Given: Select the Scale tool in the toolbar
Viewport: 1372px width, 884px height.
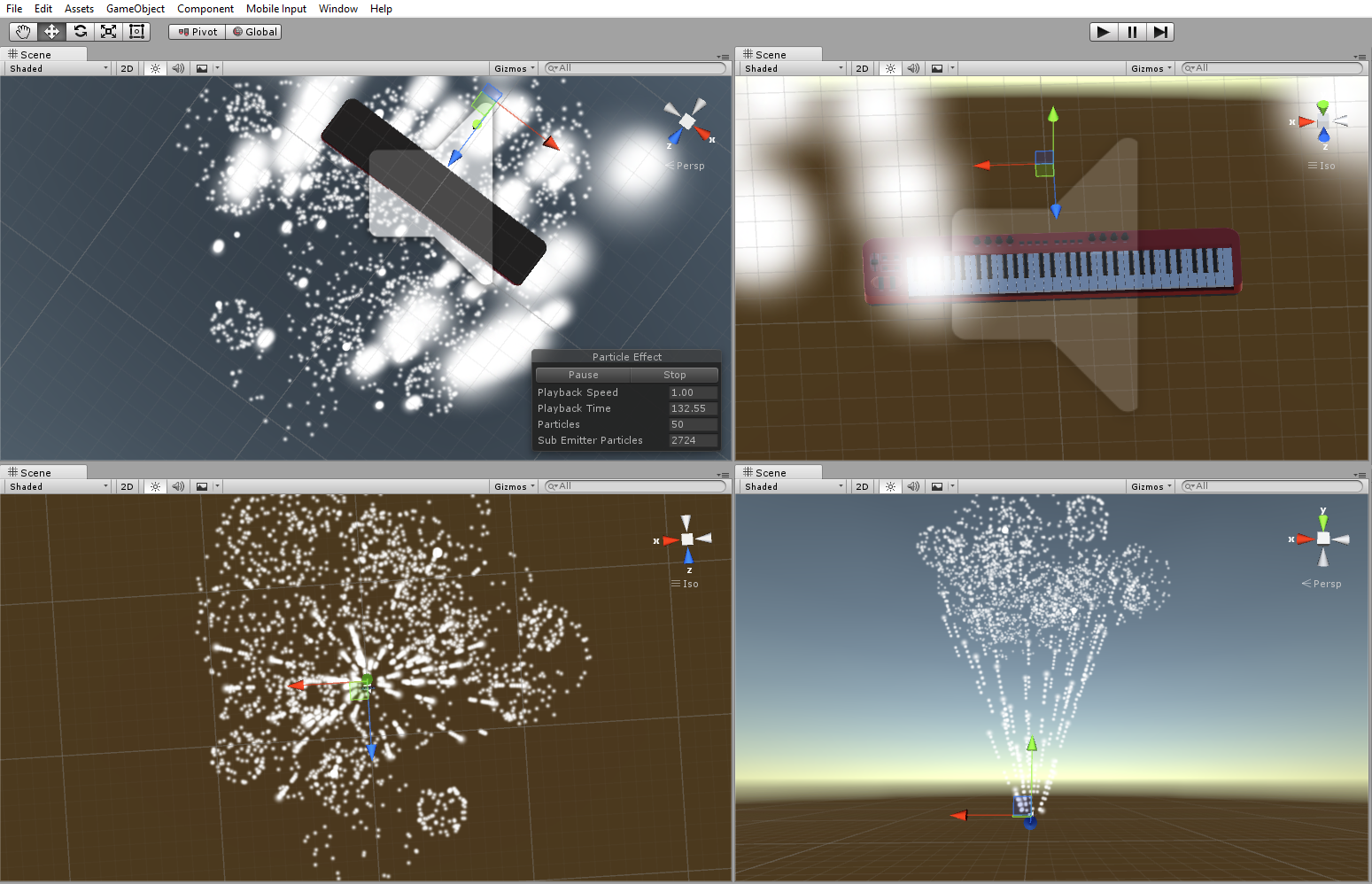Looking at the screenshot, I should coord(108,32).
